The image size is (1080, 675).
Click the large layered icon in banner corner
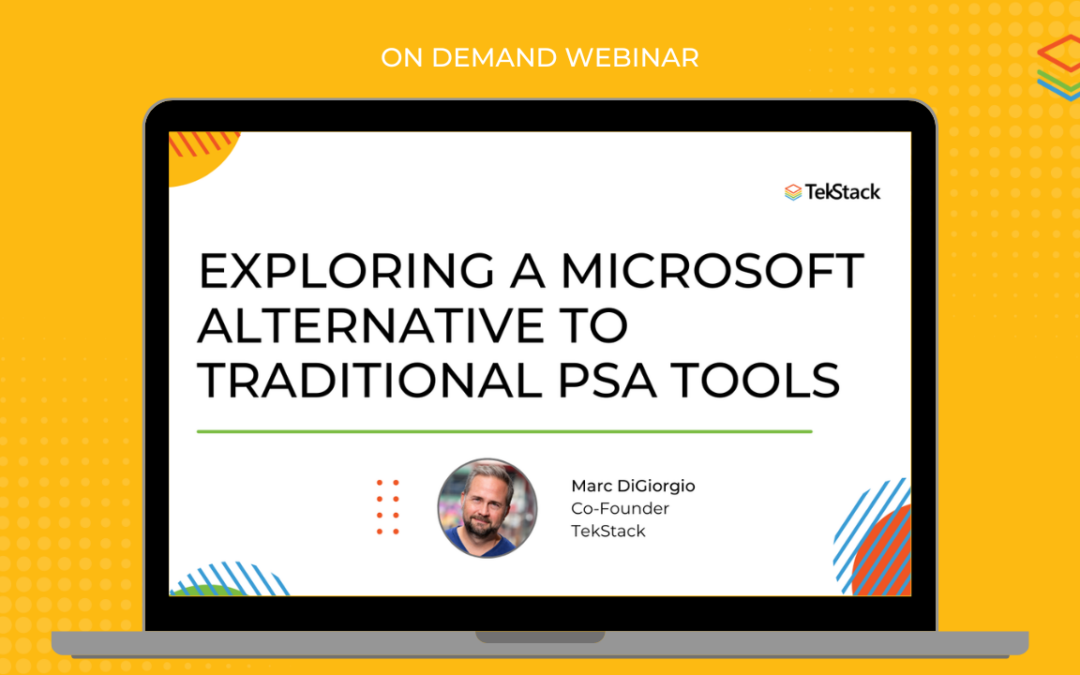(x=1060, y=68)
